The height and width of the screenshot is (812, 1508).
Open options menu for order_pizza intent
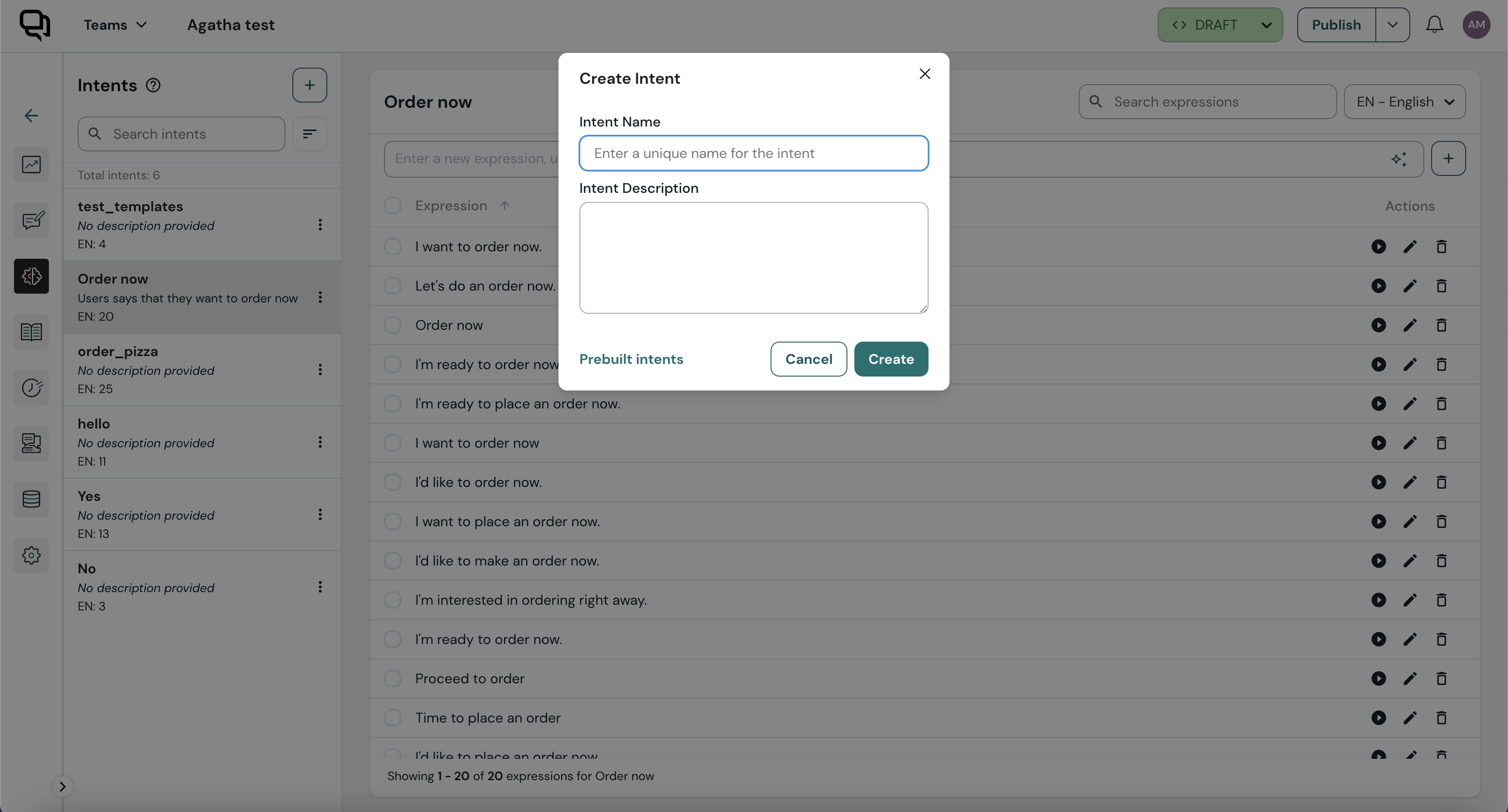320,370
